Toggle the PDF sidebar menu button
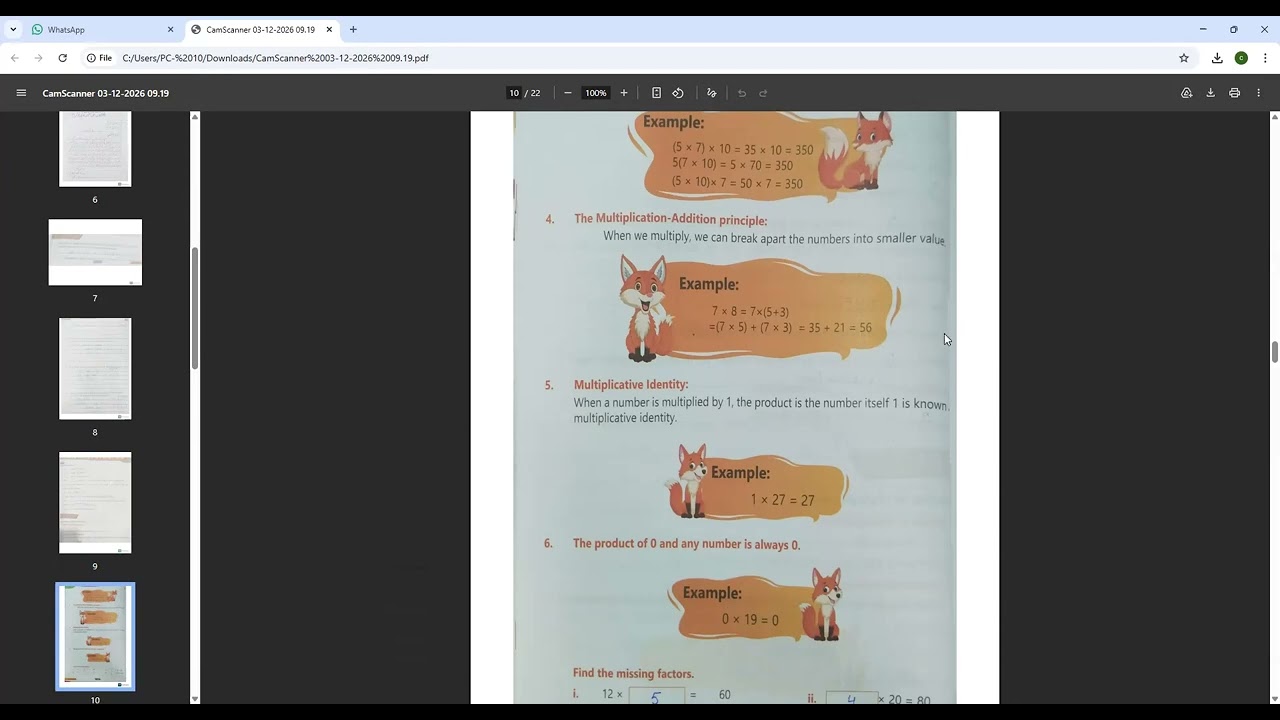 point(21,93)
